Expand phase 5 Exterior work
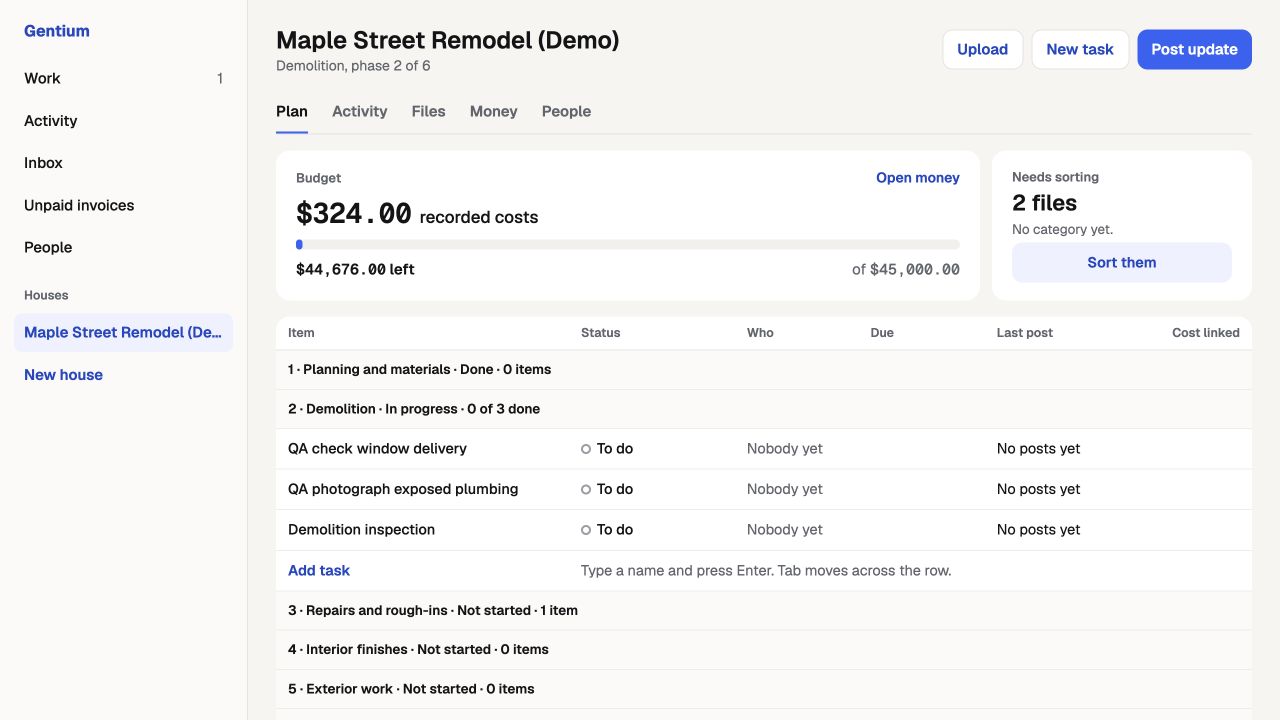 764,689
